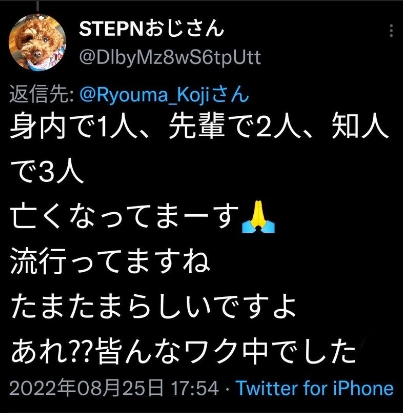Open STEPNおじさん display name profile

[x=151, y=29]
